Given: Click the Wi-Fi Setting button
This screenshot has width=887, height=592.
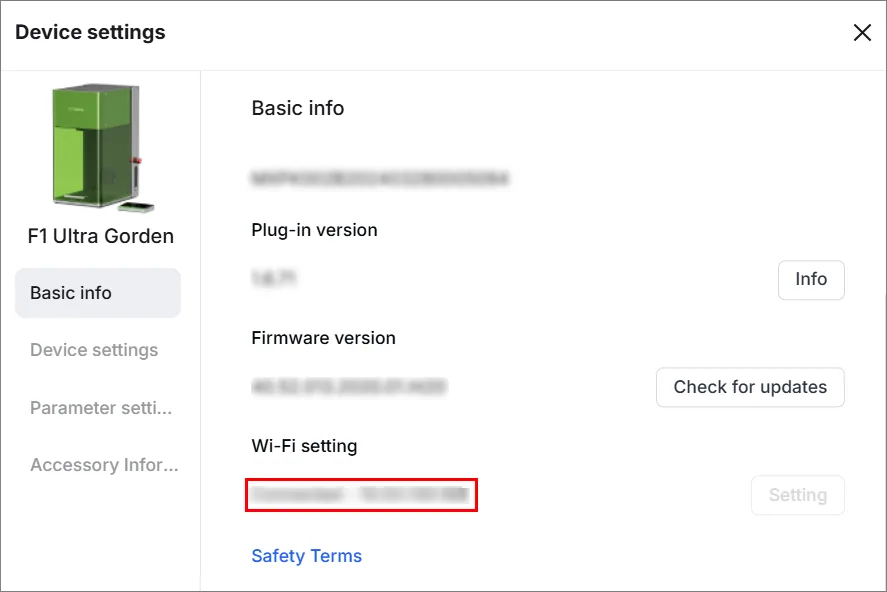Looking at the screenshot, I should coord(797,495).
